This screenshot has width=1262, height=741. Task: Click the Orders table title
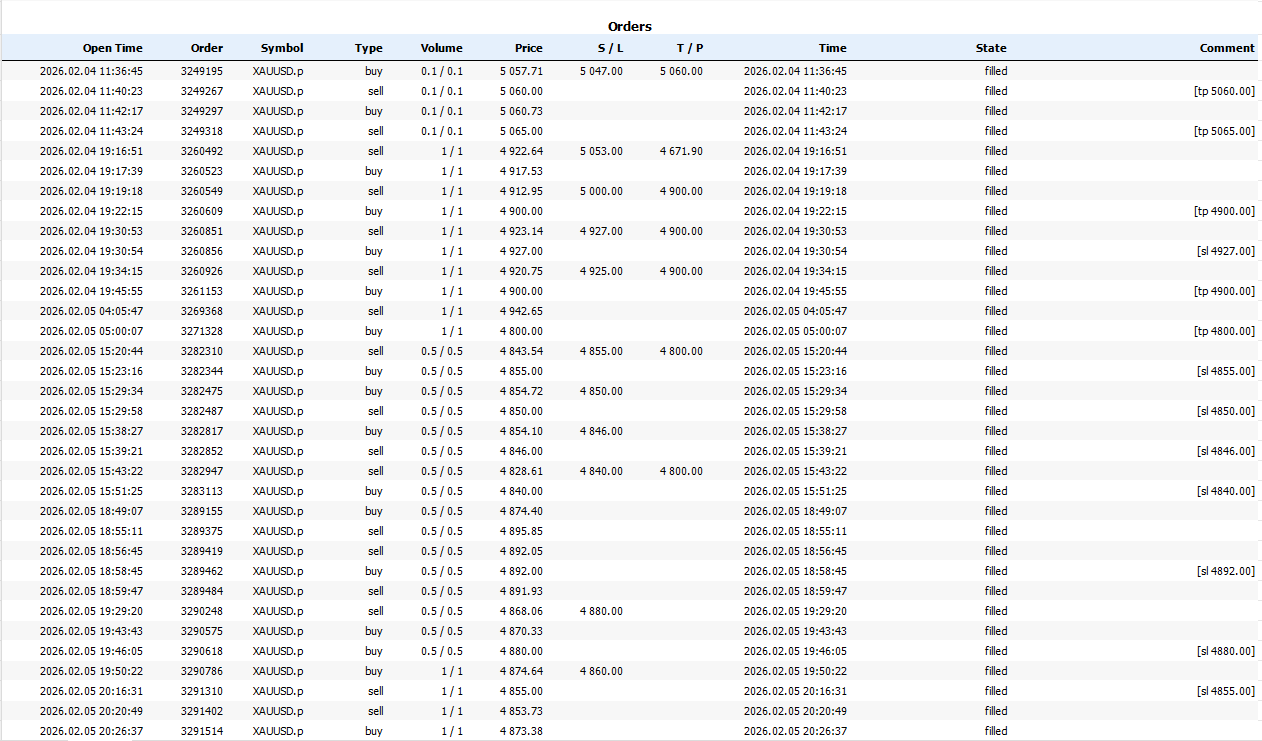coord(630,27)
